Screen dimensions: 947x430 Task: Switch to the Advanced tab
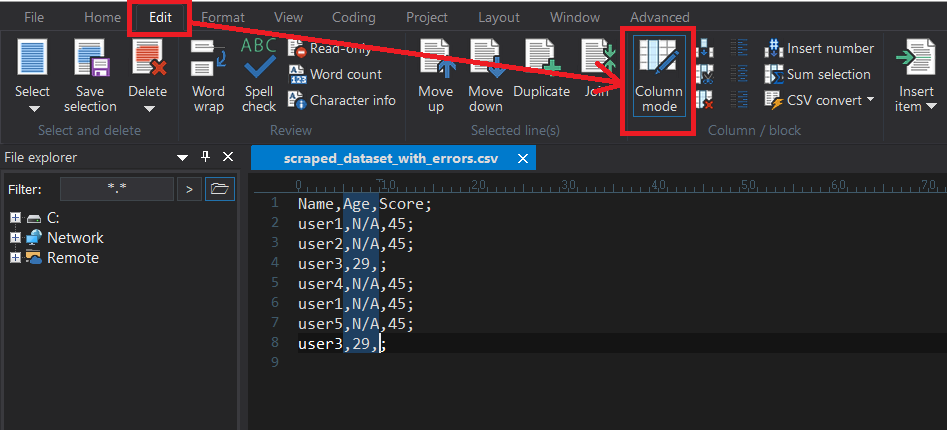click(660, 18)
